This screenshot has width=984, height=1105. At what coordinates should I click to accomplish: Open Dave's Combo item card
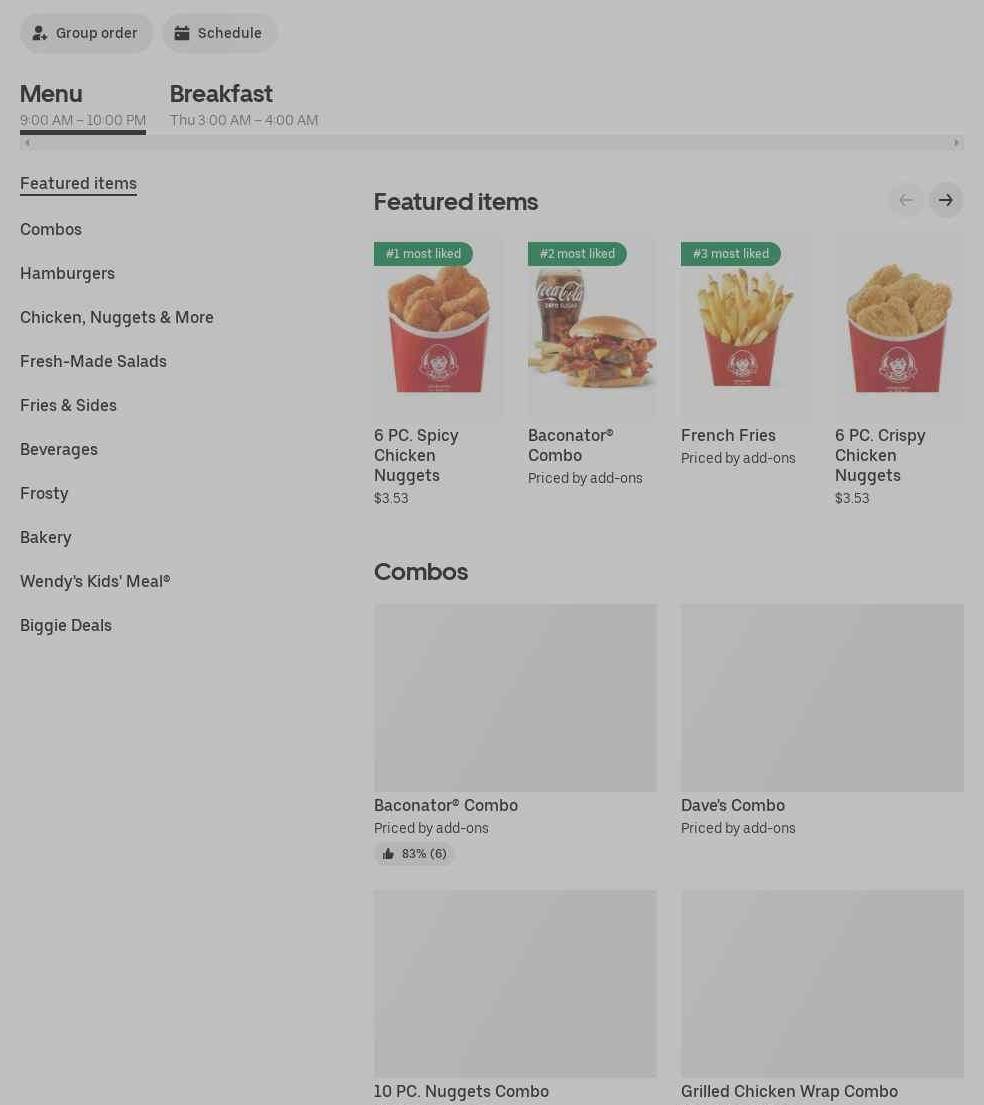coord(822,721)
